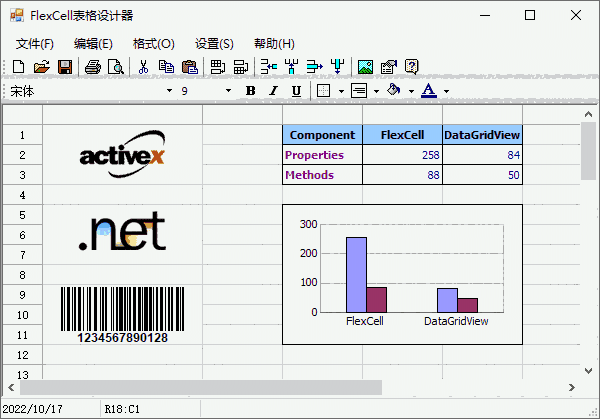Select the cell containing 50
The height and width of the screenshot is (419, 600).
482,175
